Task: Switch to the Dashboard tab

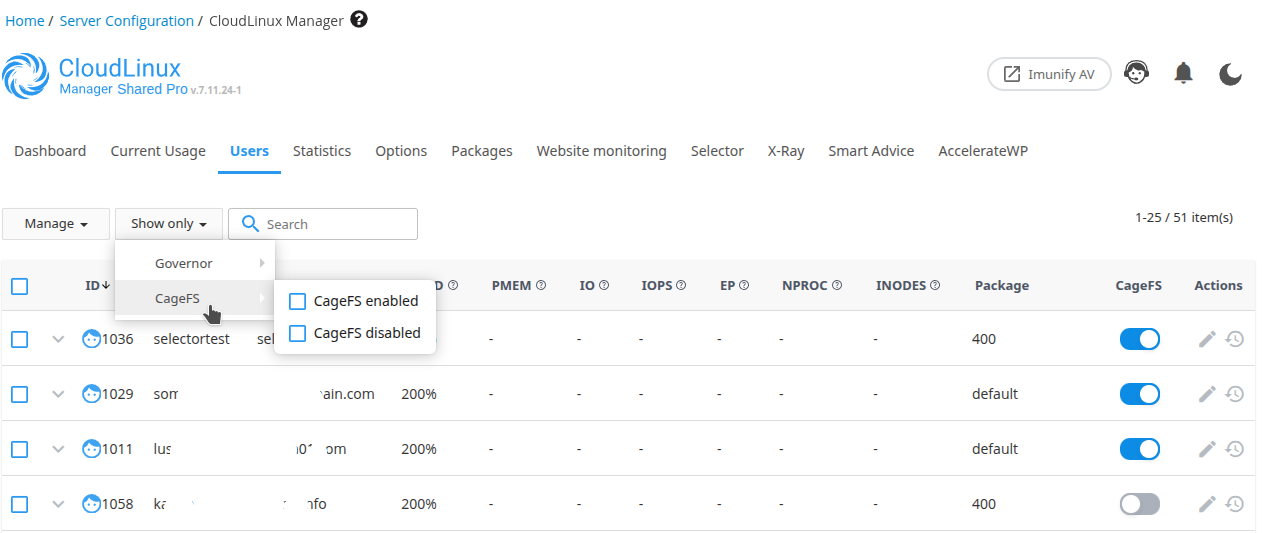Action: (x=50, y=151)
